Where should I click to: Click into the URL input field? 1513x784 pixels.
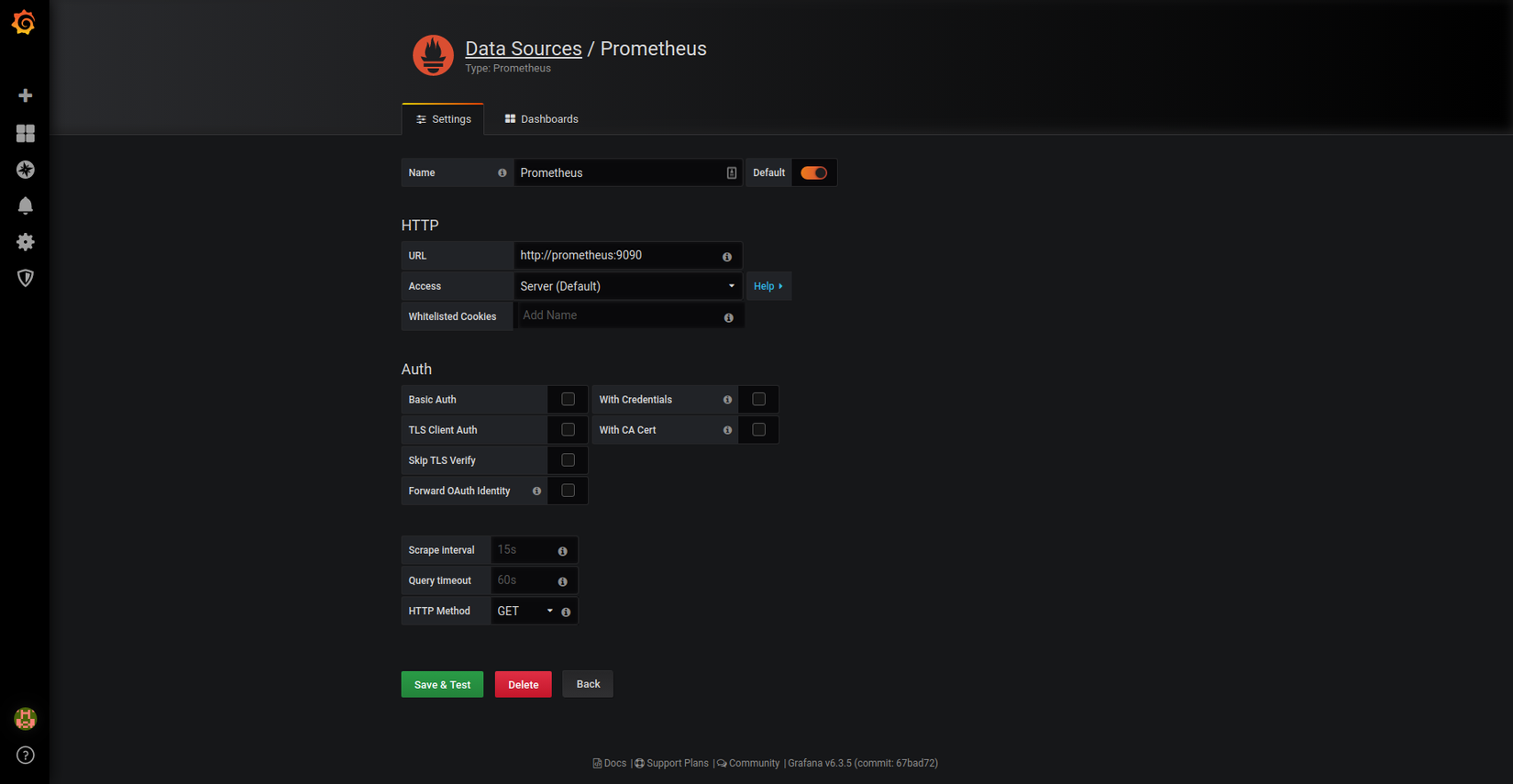click(616, 256)
